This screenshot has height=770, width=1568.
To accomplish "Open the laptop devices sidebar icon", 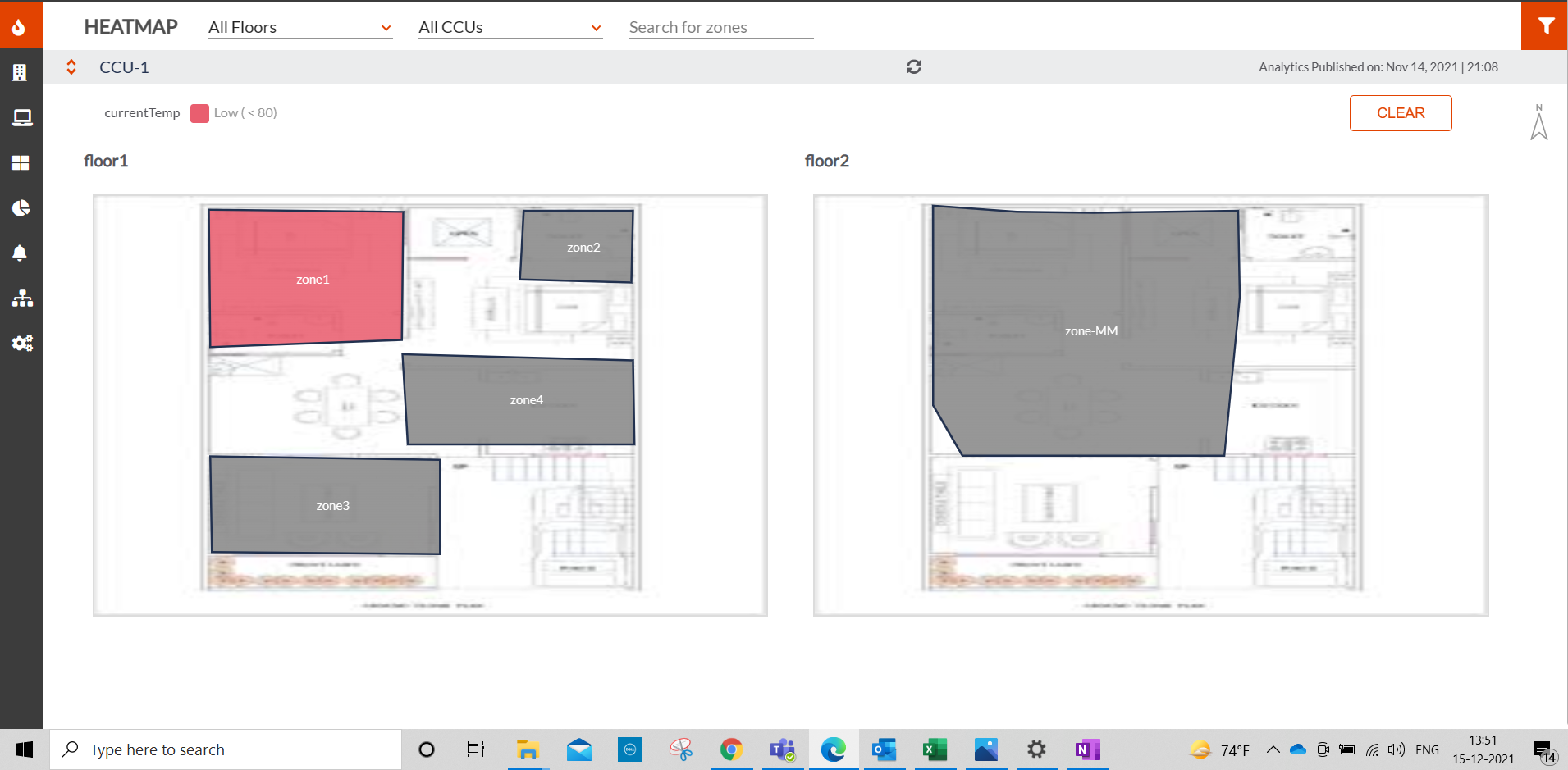I will 22,118.
